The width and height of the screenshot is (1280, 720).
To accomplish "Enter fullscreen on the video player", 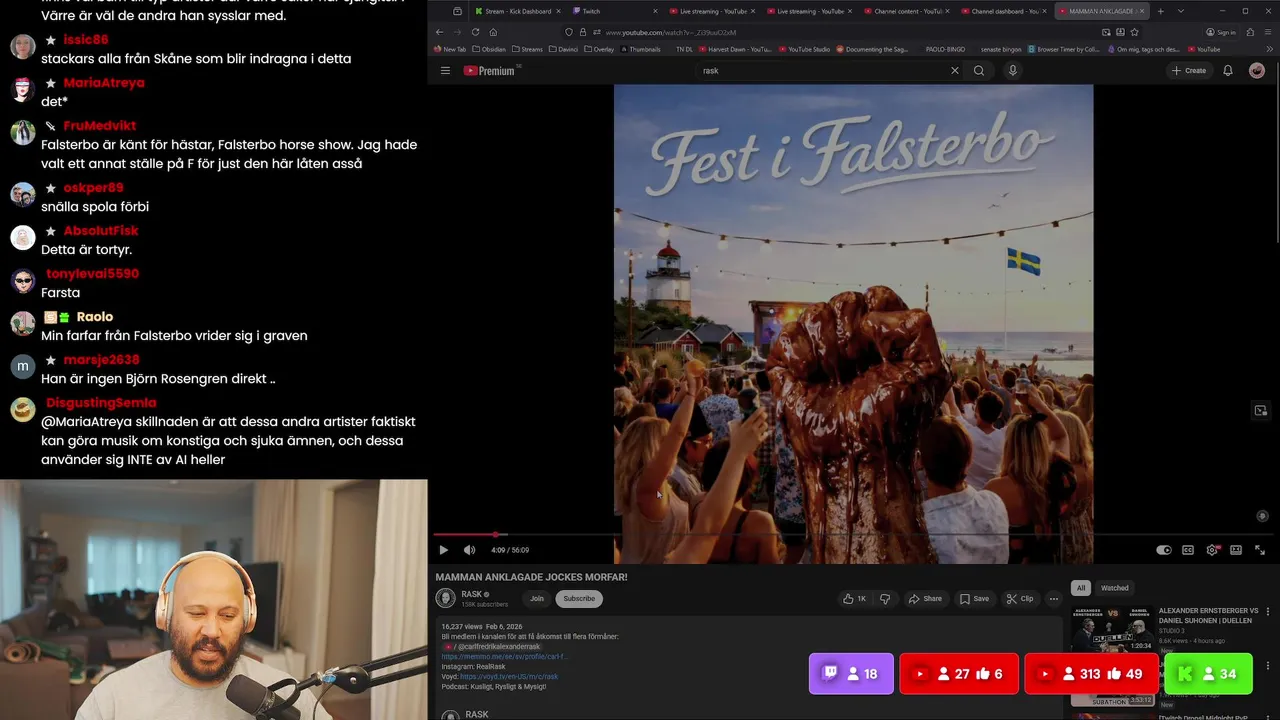I will point(1260,550).
